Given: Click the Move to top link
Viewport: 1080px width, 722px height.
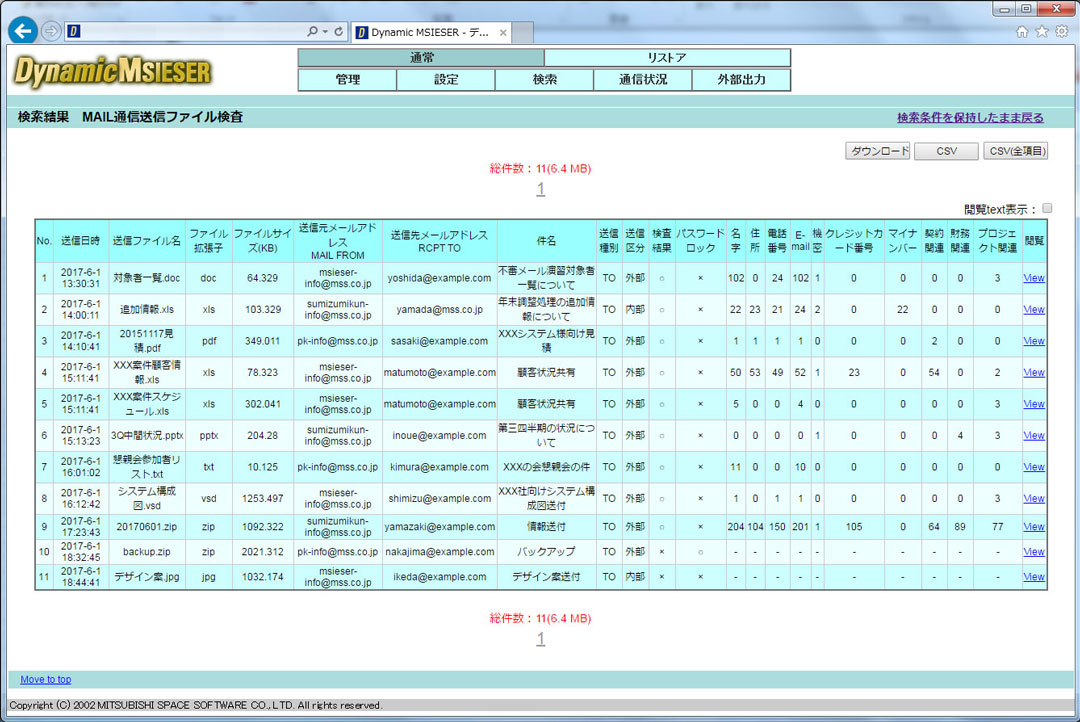Looking at the screenshot, I should coord(45,679).
